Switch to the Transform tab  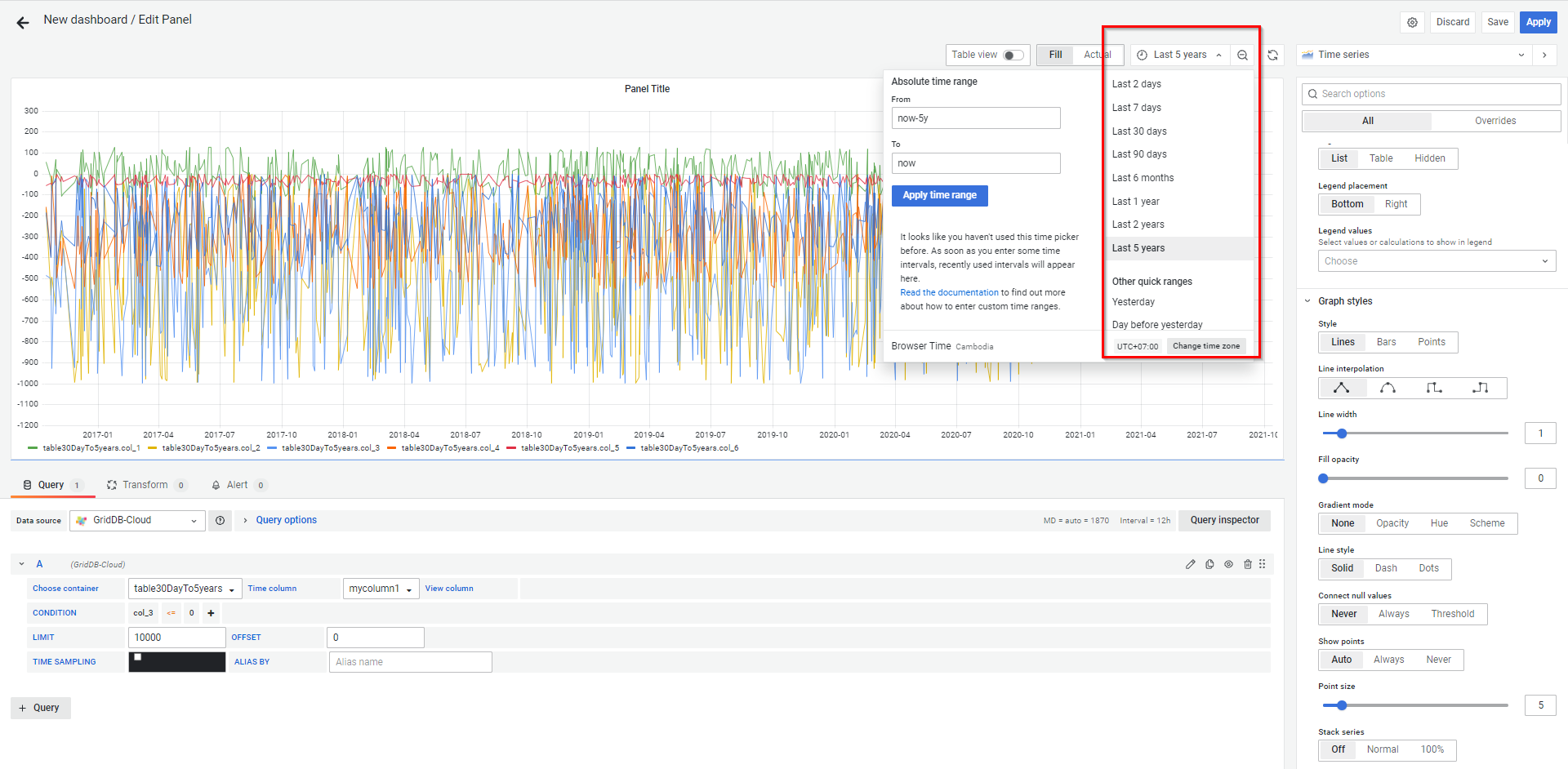point(145,485)
